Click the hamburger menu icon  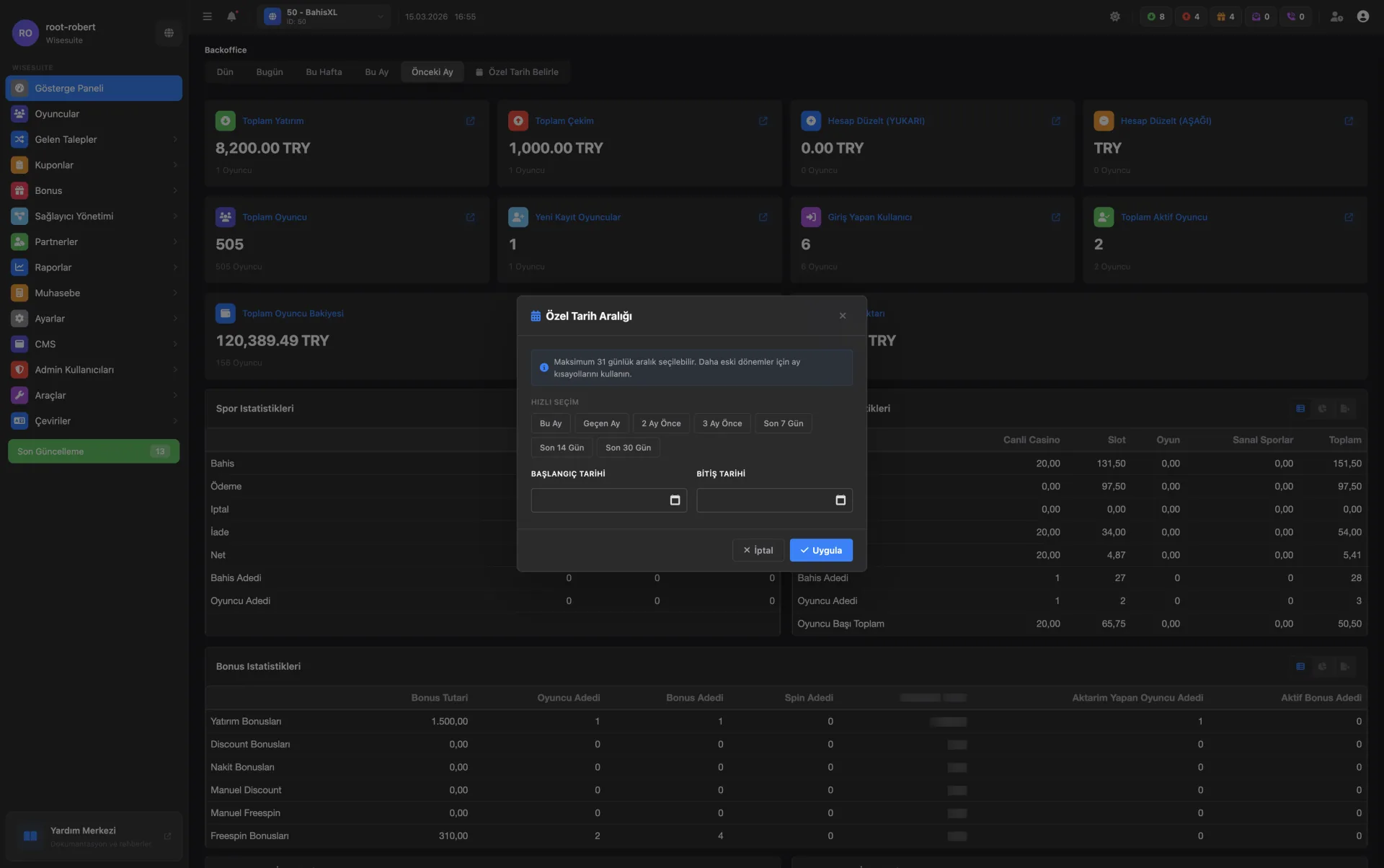tap(208, 16)
